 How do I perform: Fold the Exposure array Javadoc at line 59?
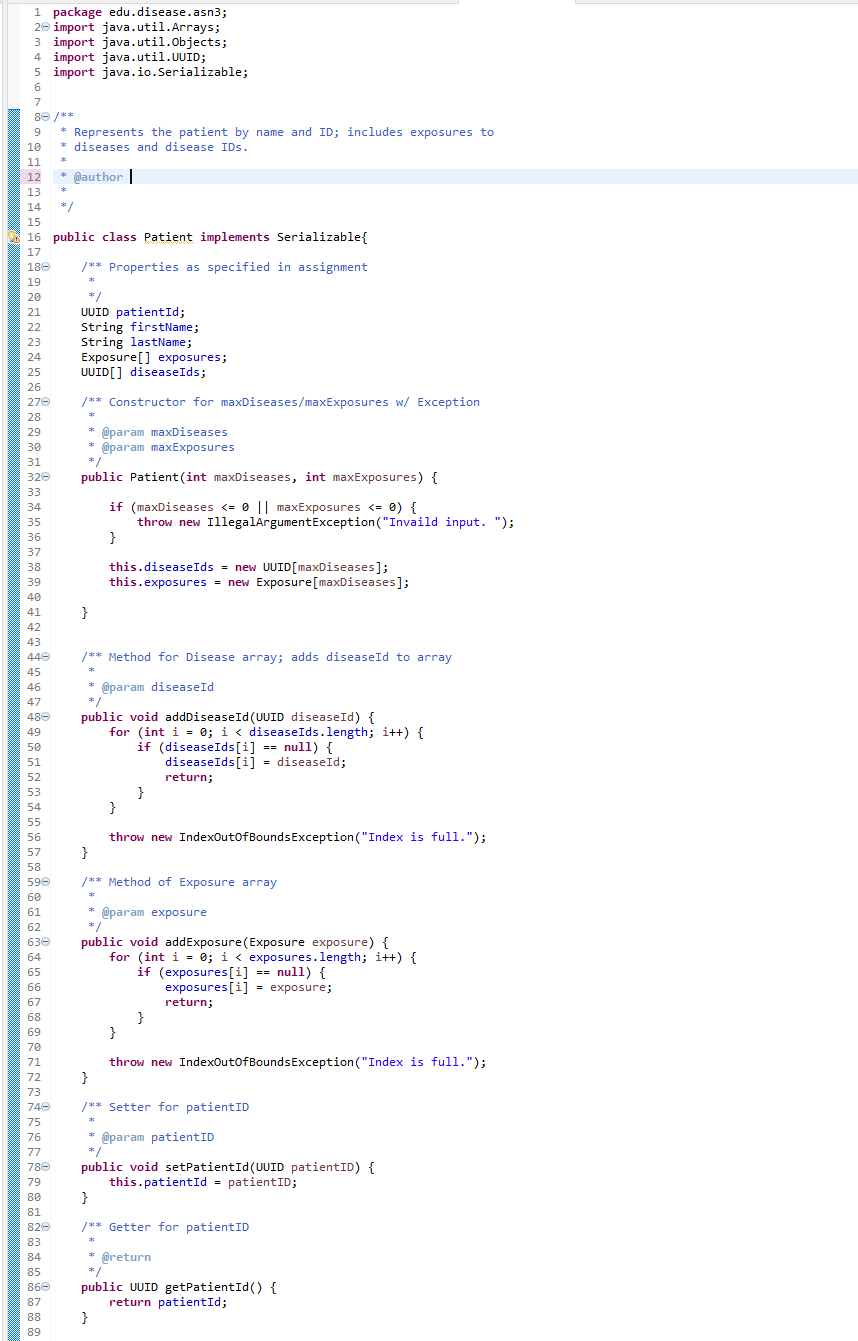tap(44, 882)
